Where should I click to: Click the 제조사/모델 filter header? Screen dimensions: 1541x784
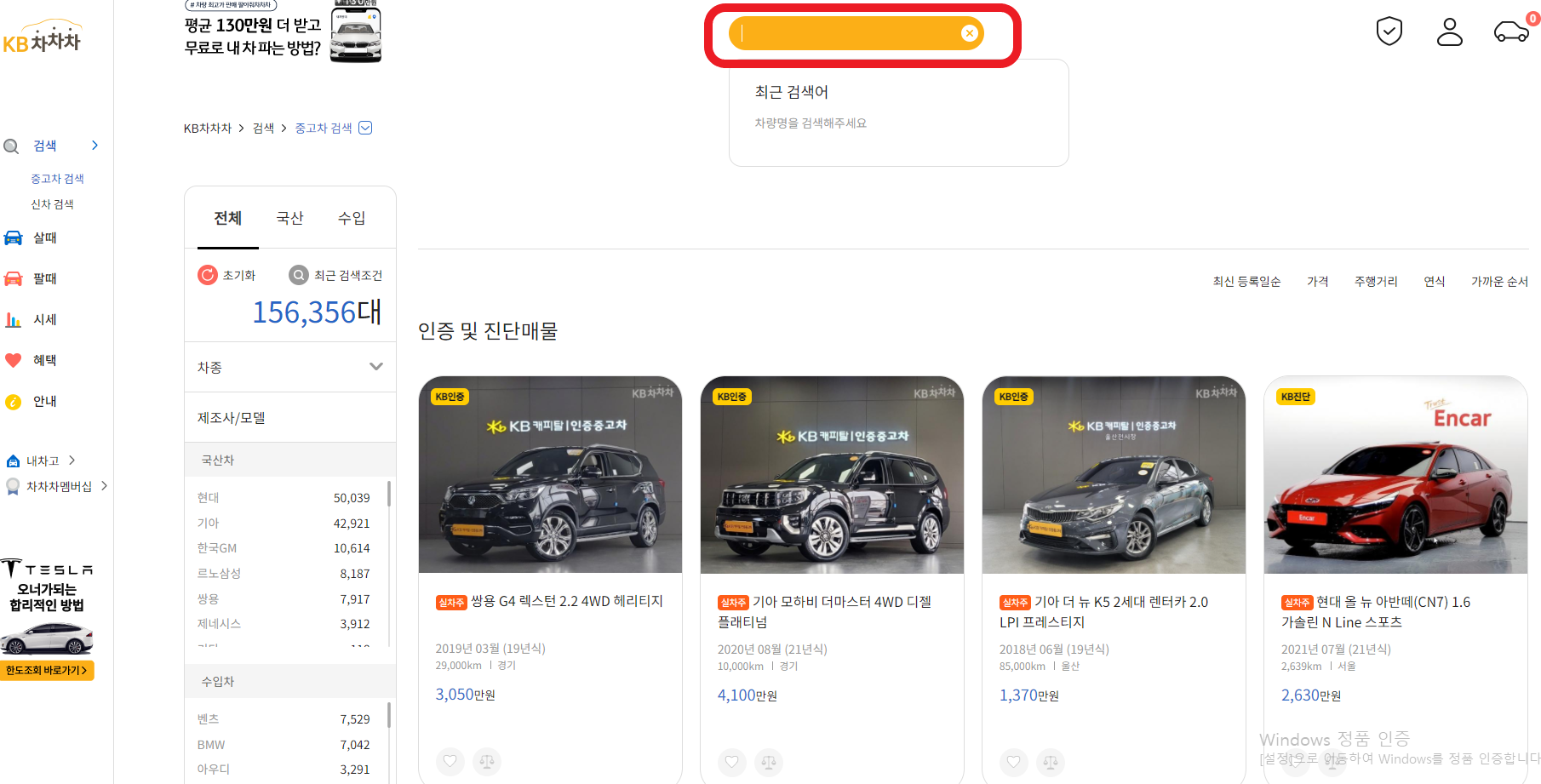click(290, 417)
